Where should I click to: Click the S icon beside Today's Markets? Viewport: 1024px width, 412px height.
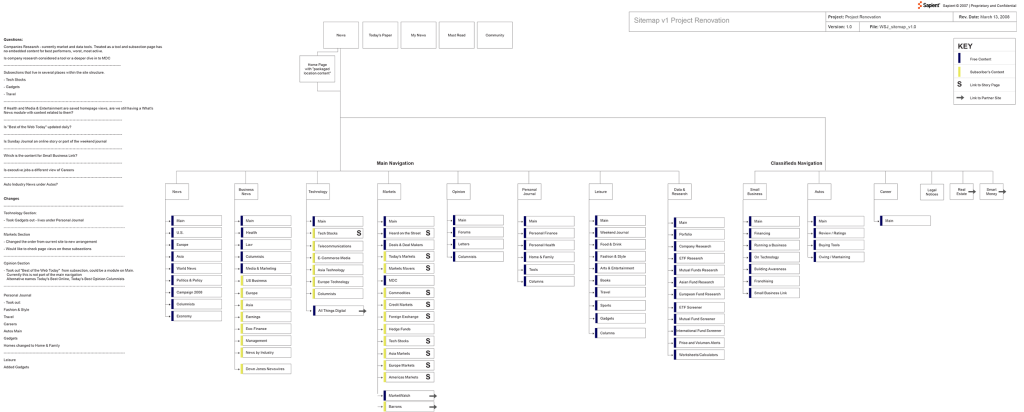(428, 257)
